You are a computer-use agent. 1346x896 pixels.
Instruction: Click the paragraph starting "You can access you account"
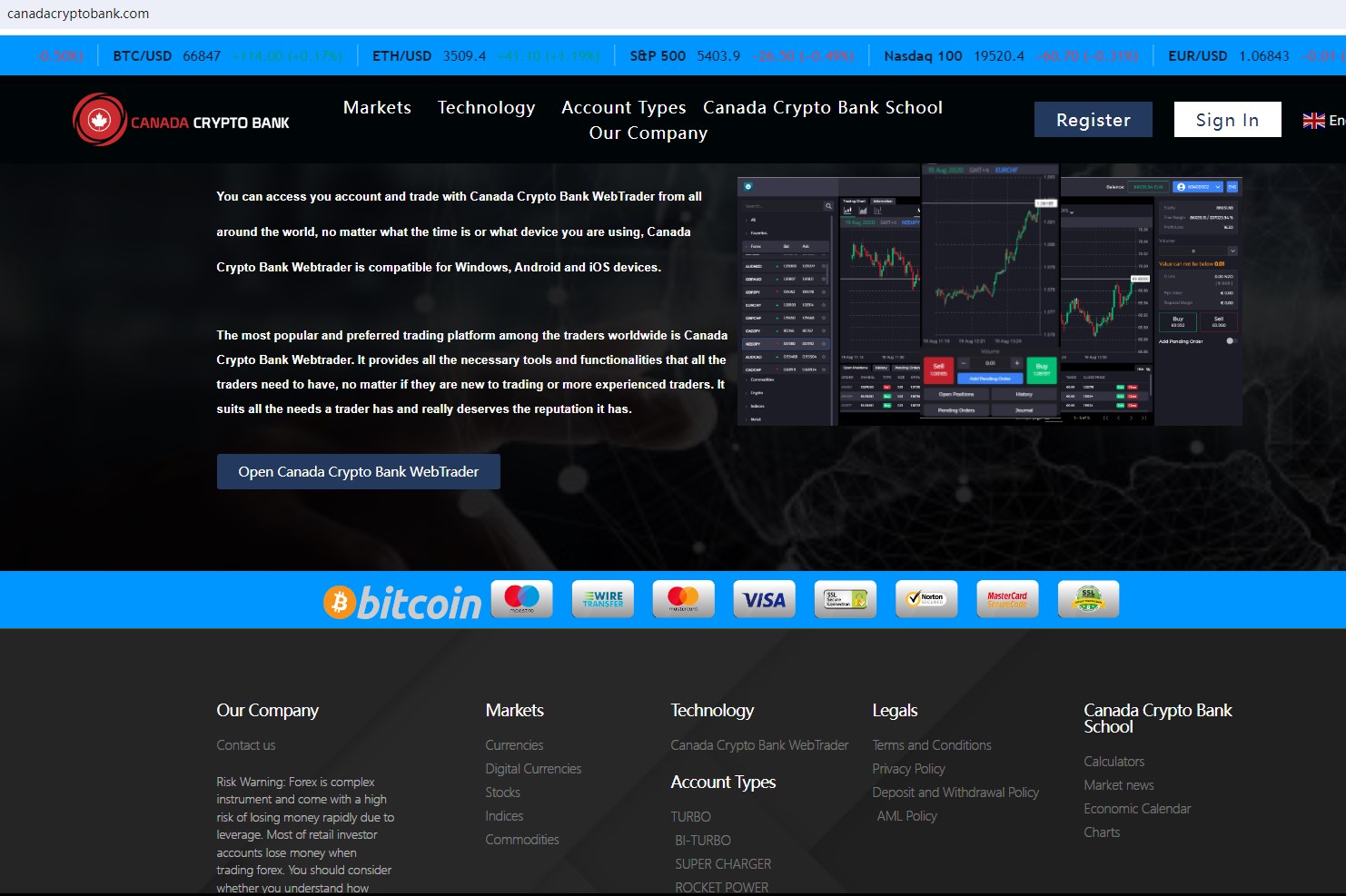(459, 231)
